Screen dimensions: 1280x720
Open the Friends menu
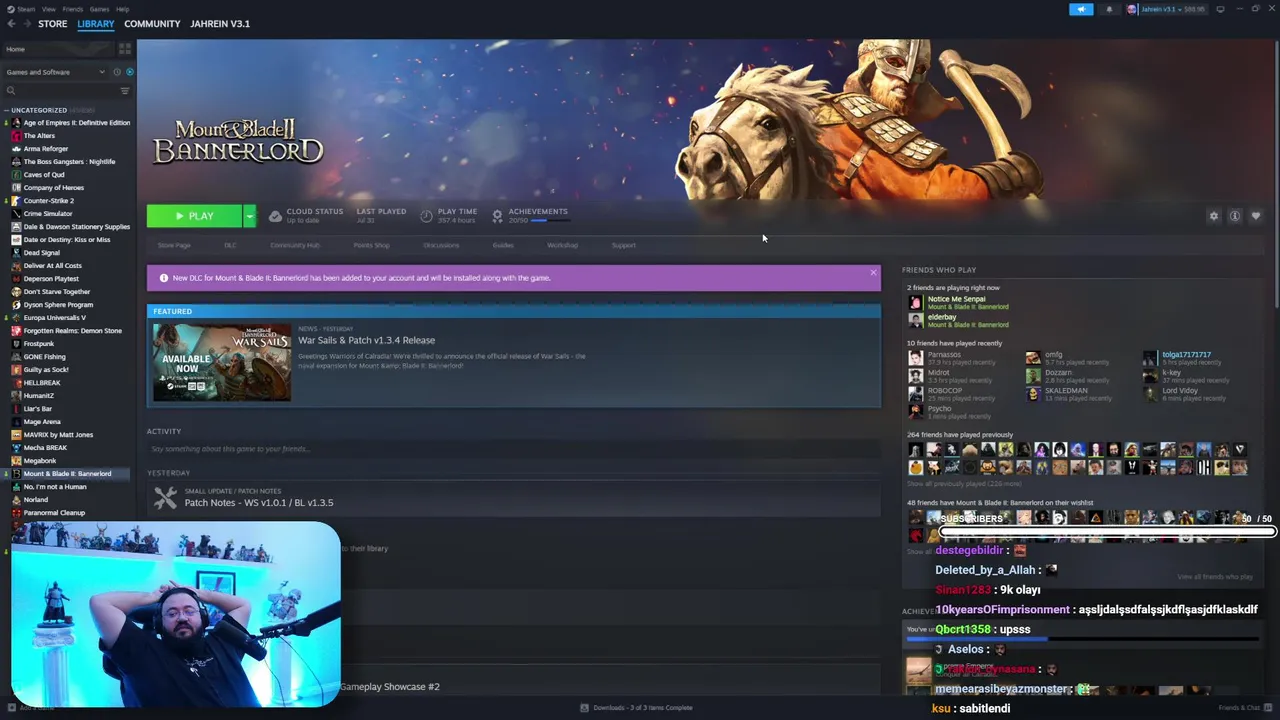click(73, 9)
